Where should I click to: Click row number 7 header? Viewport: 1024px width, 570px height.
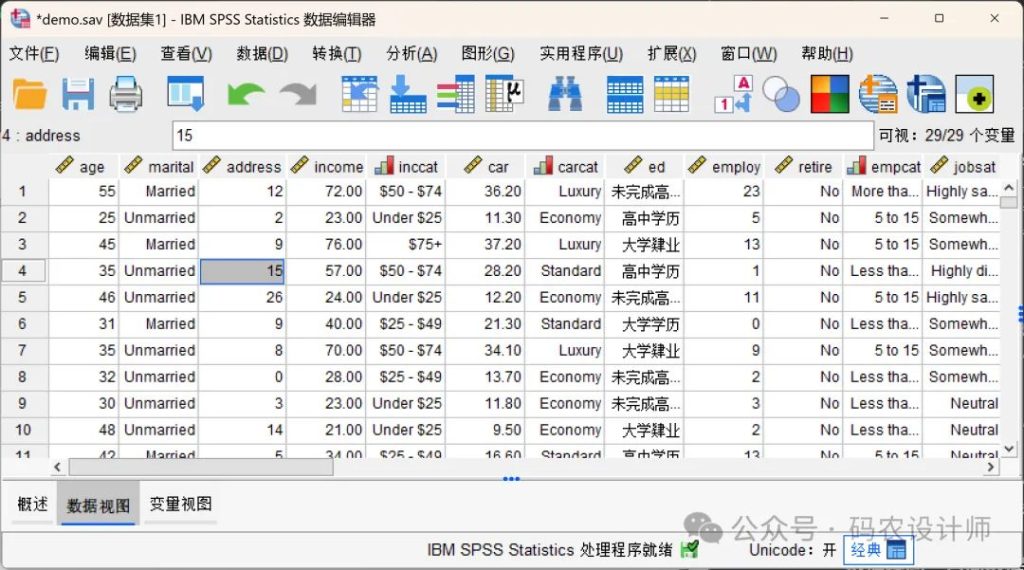click(23, 350)
